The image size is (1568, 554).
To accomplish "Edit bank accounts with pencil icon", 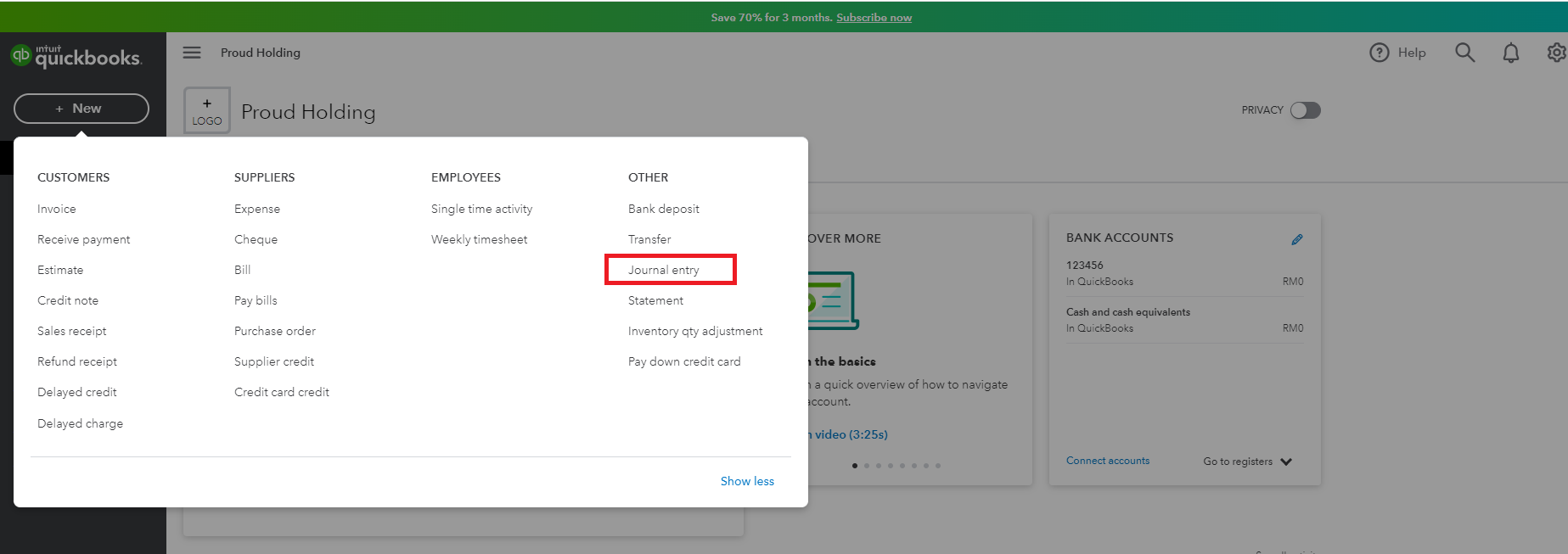I will [x=1297, y=239].
